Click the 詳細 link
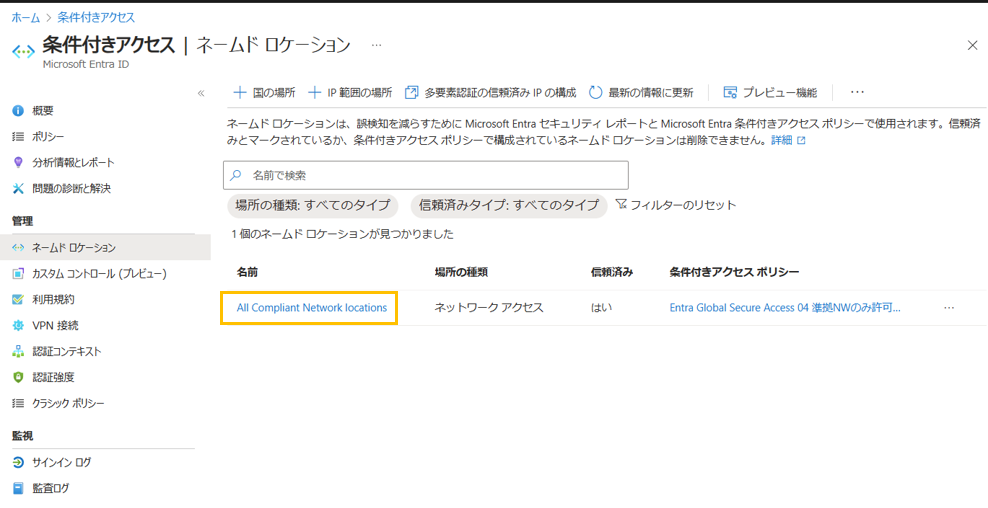The width and height of the screenshot is (988, 508). coord(781,141)
